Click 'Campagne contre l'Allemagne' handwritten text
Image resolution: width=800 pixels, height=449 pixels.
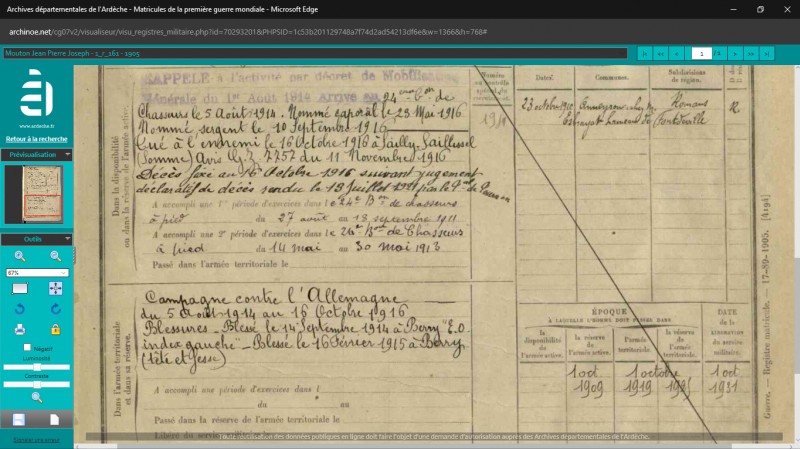click(x=270, y=296)
